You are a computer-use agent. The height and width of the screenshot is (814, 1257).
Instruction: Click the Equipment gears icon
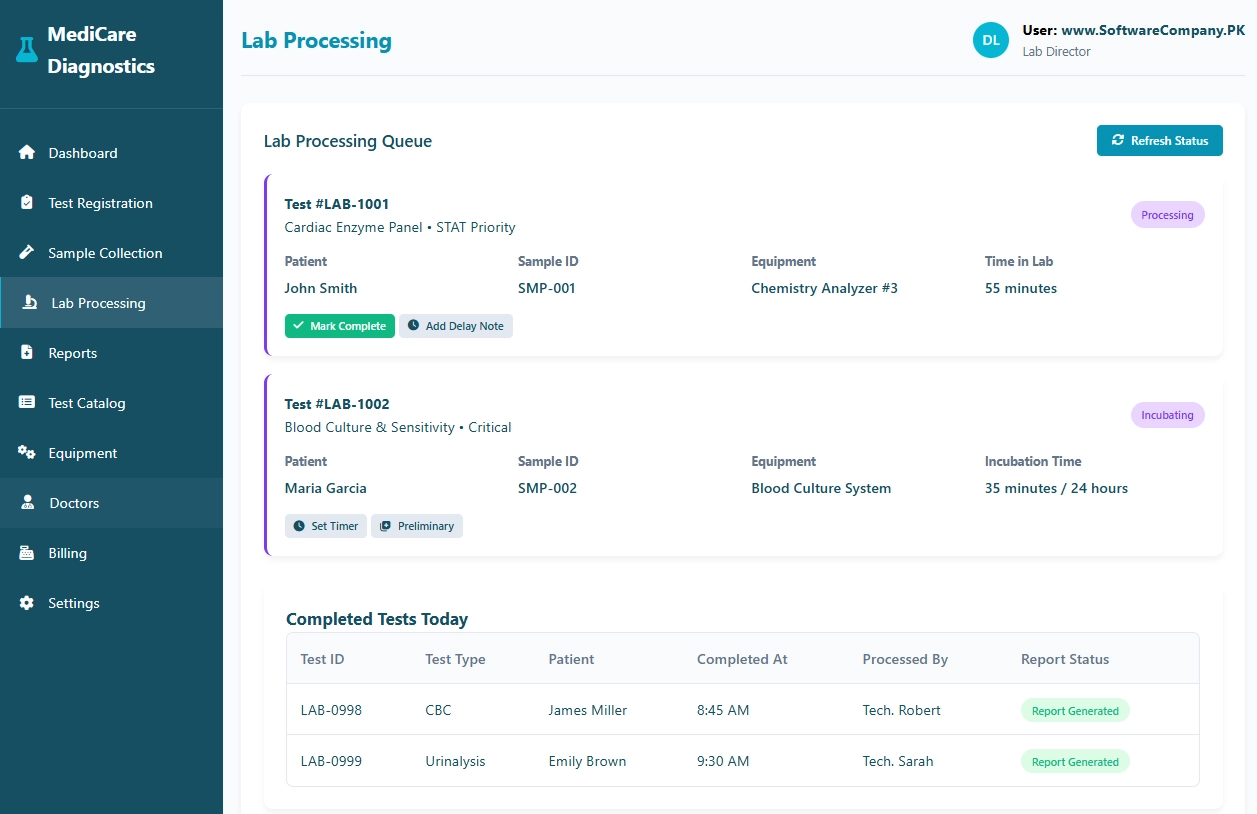click(x=27, y=453)
